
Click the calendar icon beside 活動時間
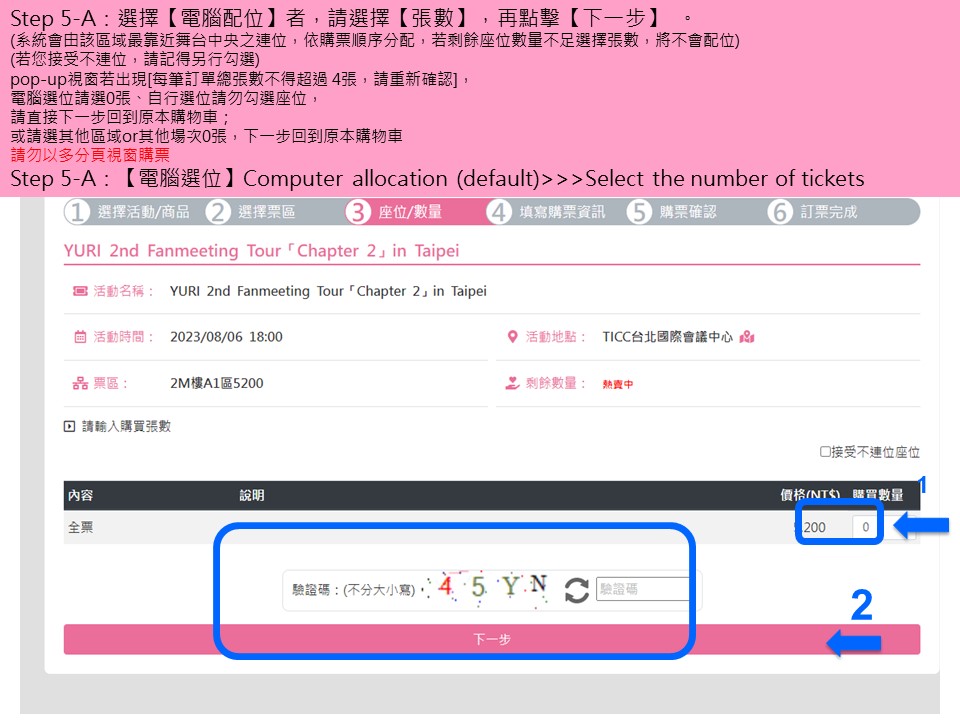point(80,337)
